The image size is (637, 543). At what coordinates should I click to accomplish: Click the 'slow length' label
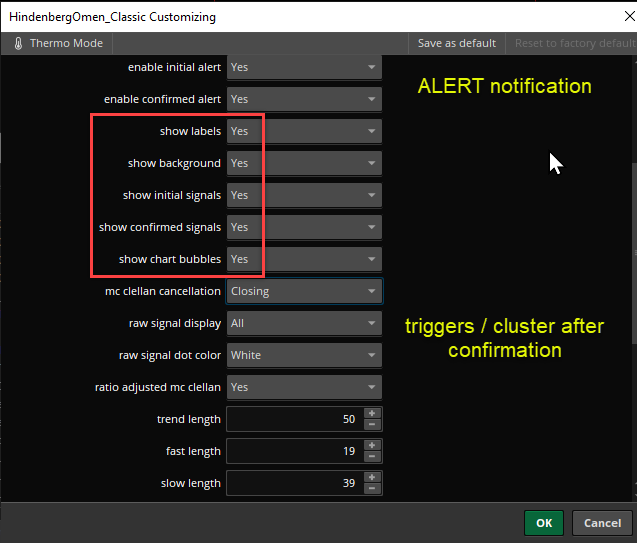point(191,483)
